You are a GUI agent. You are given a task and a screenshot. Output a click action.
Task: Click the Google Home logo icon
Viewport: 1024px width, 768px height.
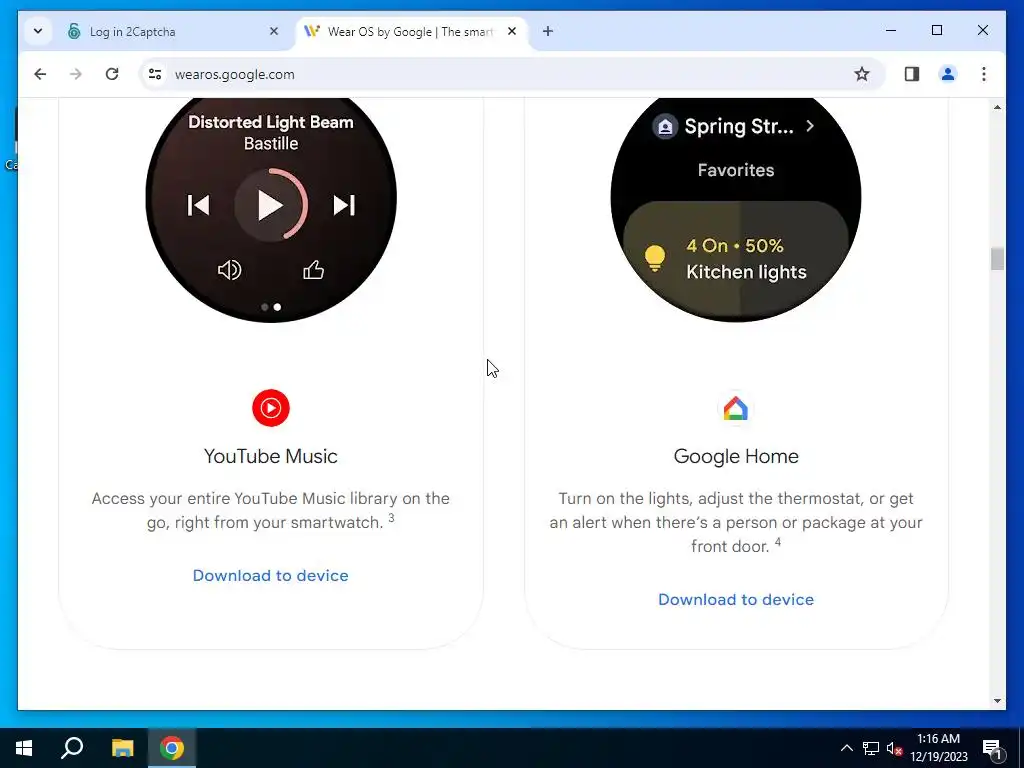click(735, 409)
